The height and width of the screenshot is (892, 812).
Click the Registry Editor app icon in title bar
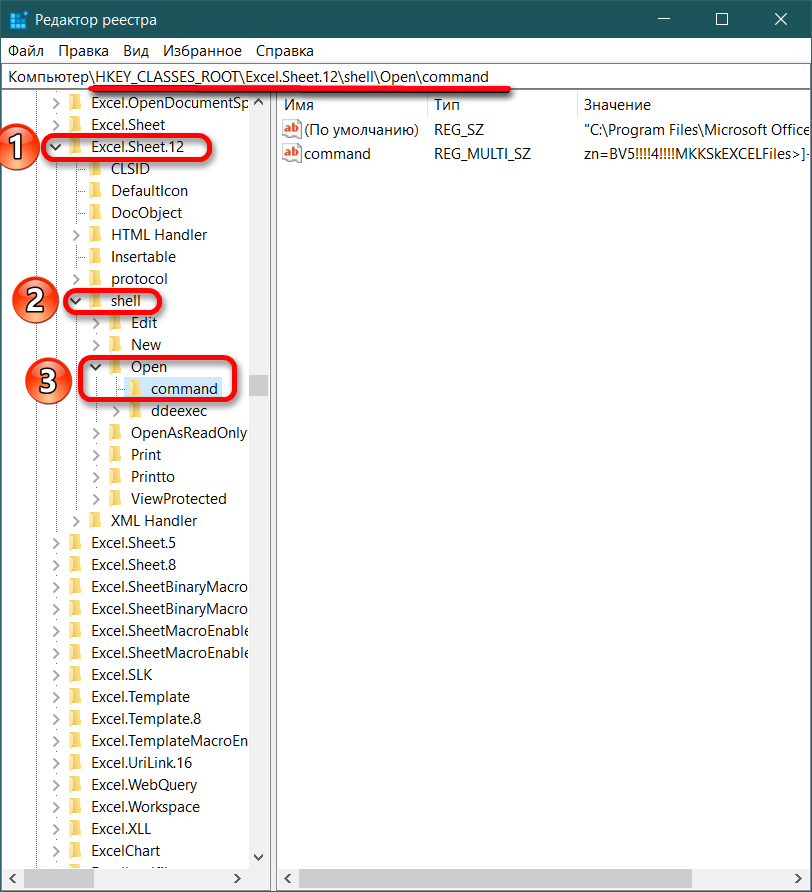tap(19, 20)
